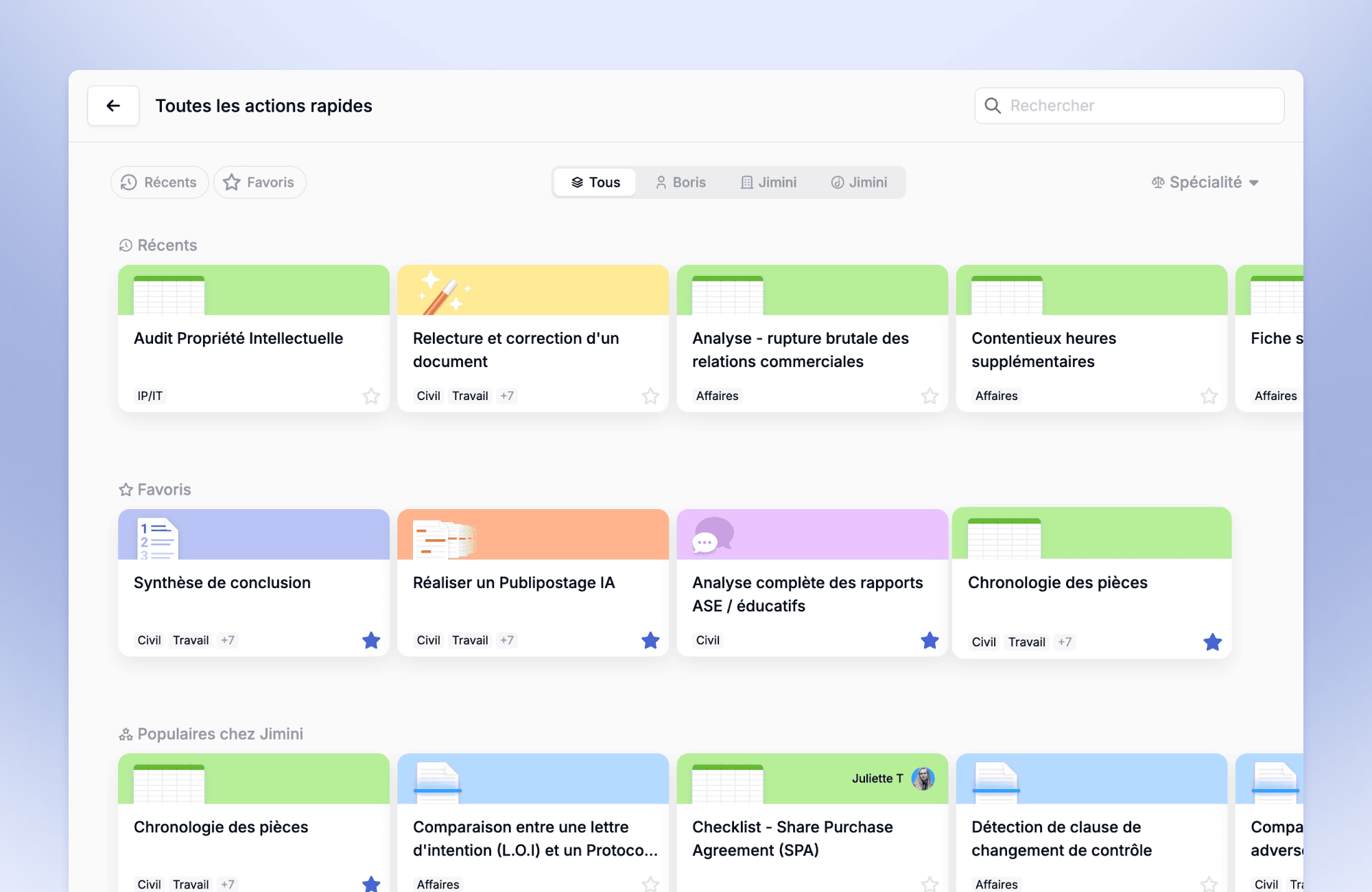This screenshot has height=892, width=1372.
Task: Click the document icon on Publipostage card
Action: (x=443, y=539)
